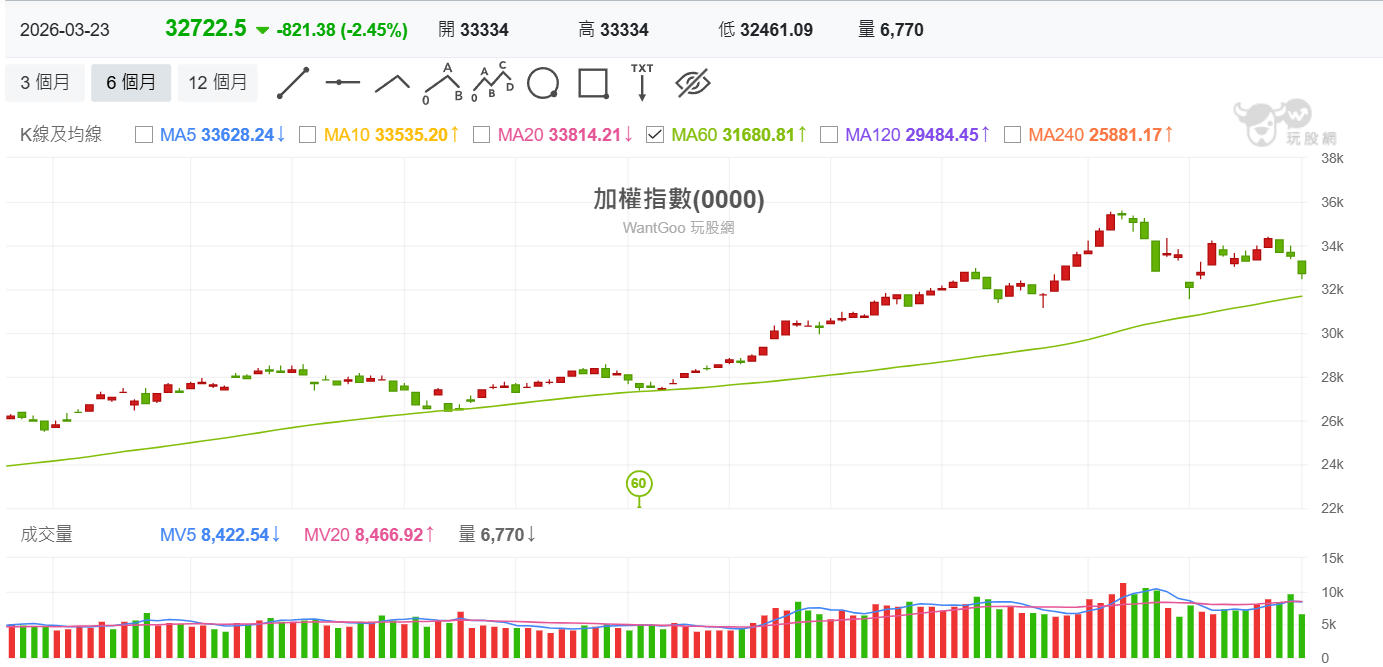Select the rectangle drawing tool

[x=593, y=84]
